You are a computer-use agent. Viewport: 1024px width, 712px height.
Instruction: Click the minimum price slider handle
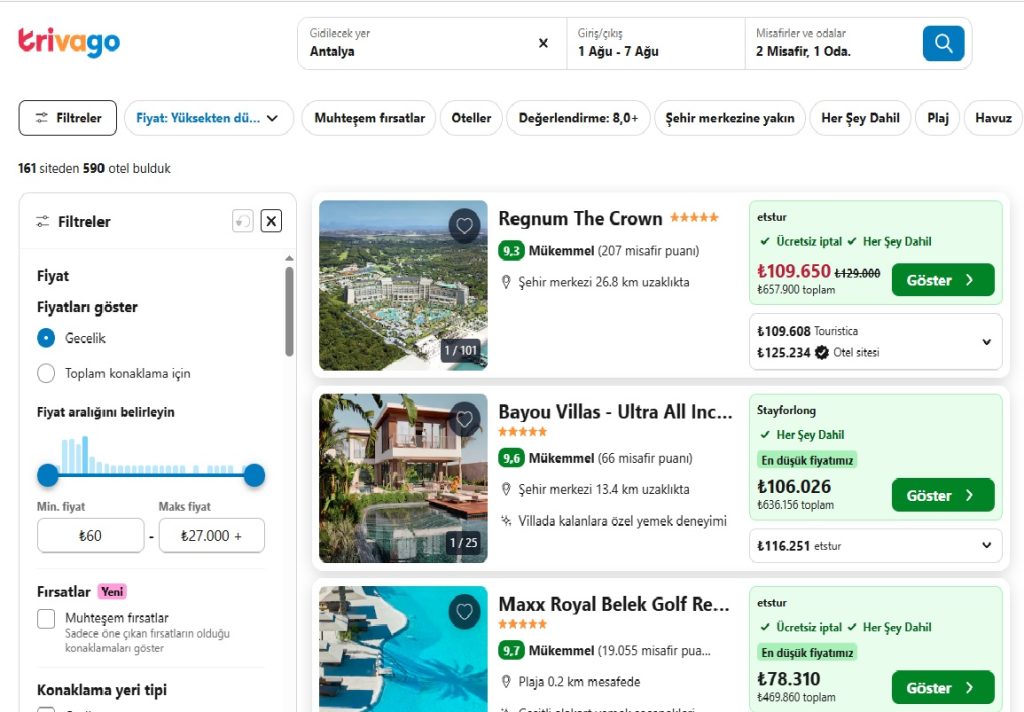coord(48,475)
